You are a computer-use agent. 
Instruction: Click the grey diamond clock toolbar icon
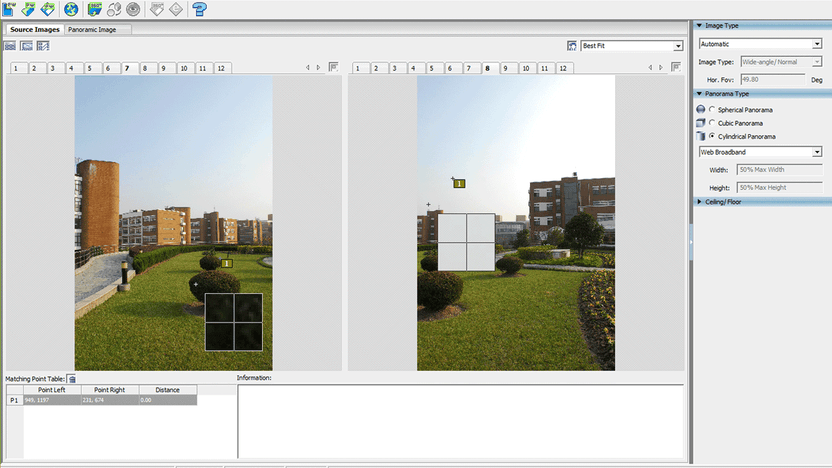click(x=176, y=8)
